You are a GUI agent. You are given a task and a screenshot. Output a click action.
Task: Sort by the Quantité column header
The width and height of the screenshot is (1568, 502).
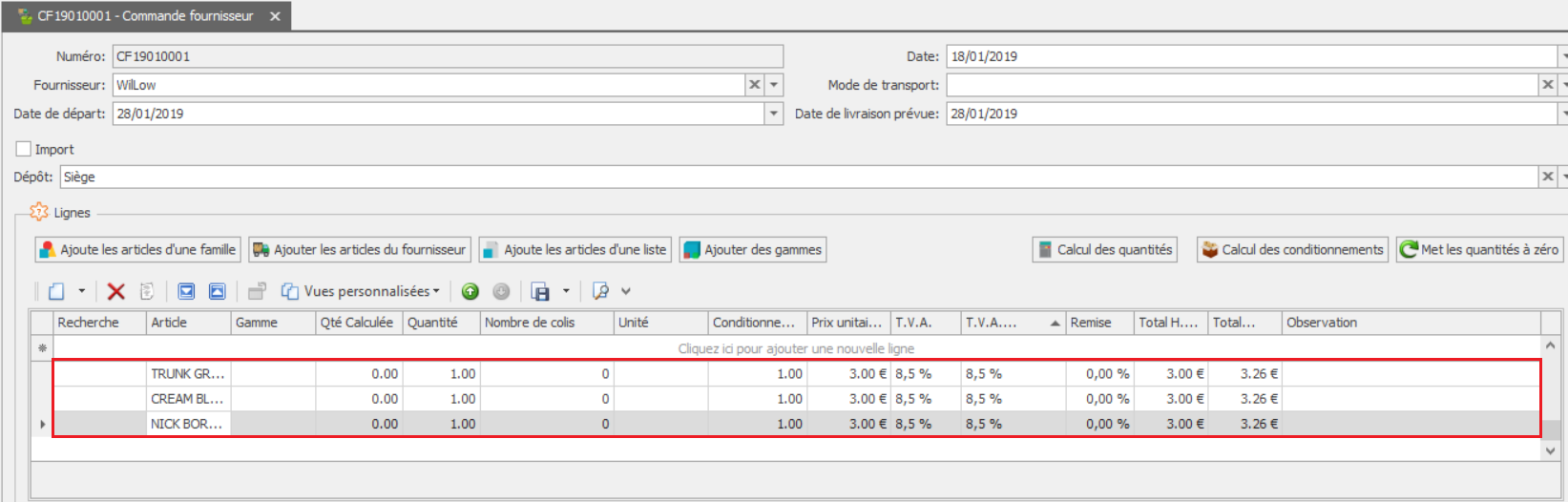(440, 323)
